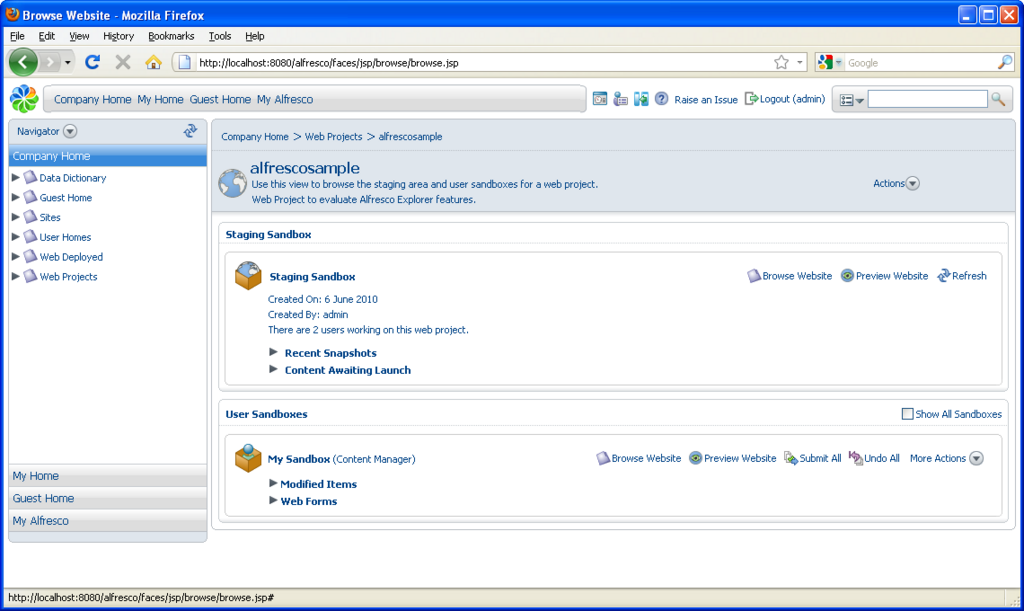Bookmark this page with the star icon

(781, 63)
